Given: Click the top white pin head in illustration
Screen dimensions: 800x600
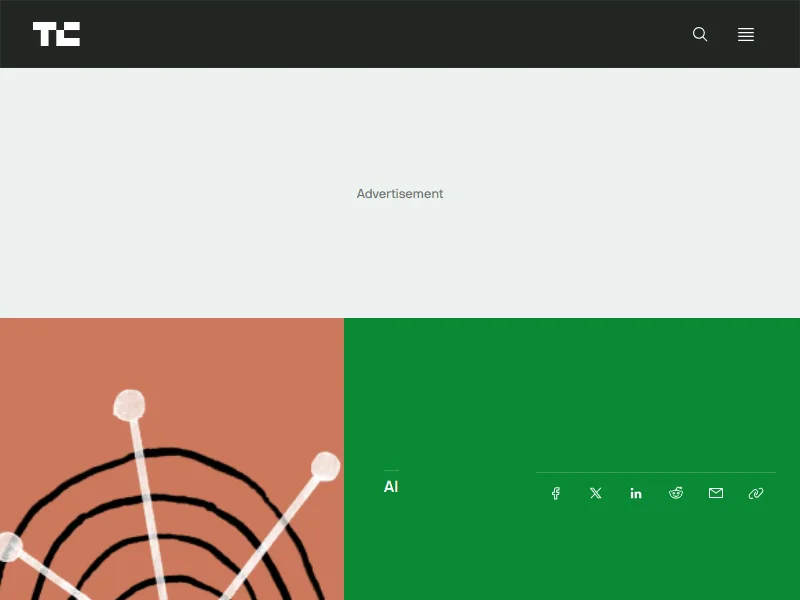Looking at the screenshot, I should click(x=129, y=404).
